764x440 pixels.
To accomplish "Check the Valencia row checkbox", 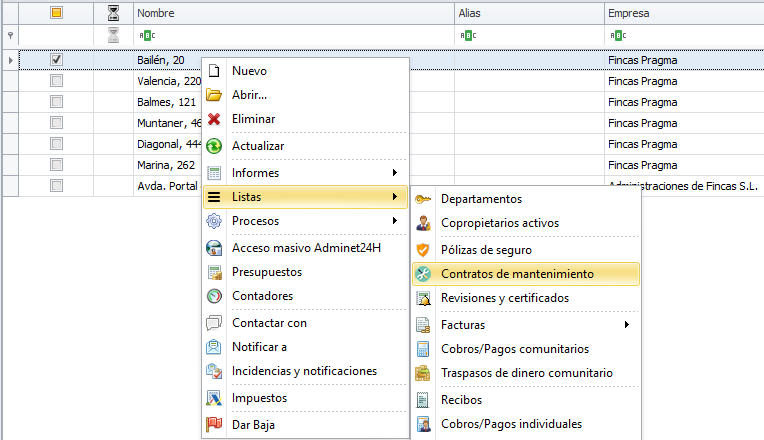I will point(57,81).
